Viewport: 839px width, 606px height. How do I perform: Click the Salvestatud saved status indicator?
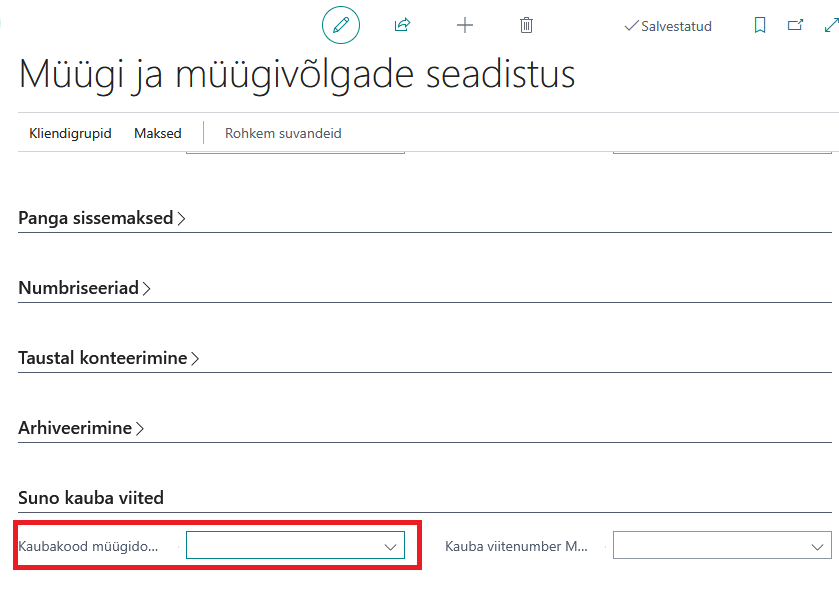tap(668, 26)
